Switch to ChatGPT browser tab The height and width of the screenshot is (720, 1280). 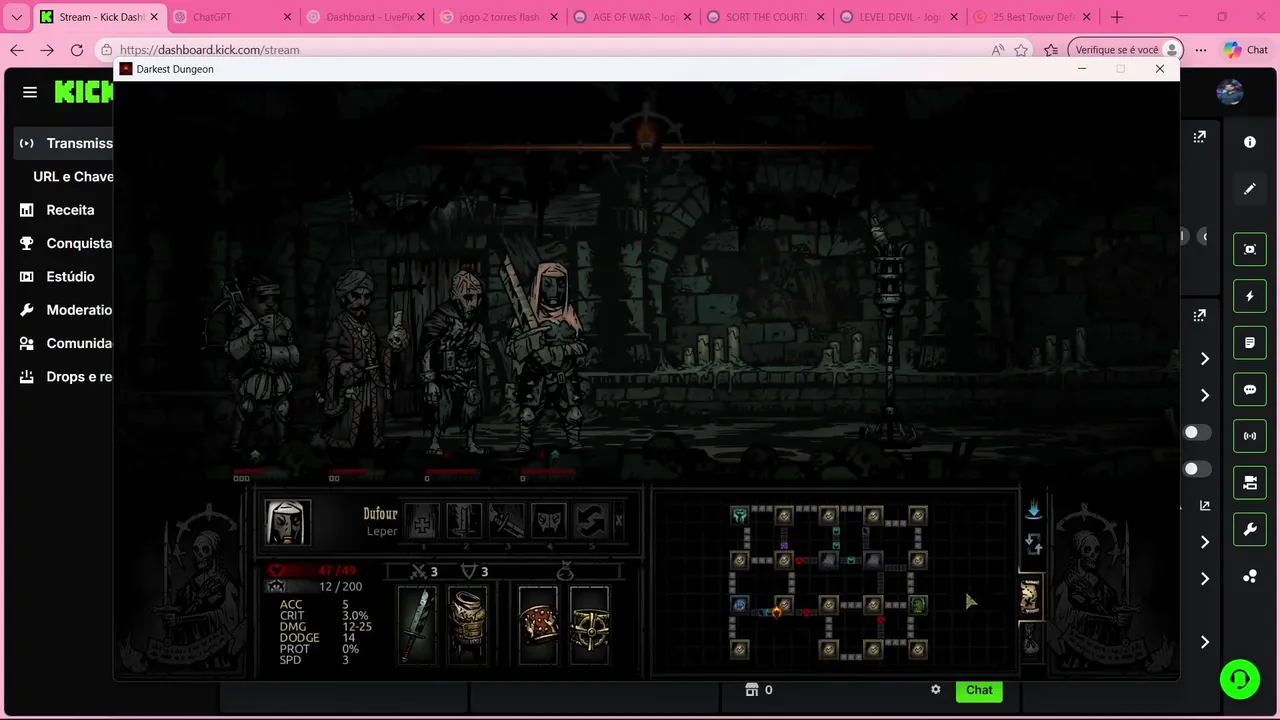pos(233,17)
